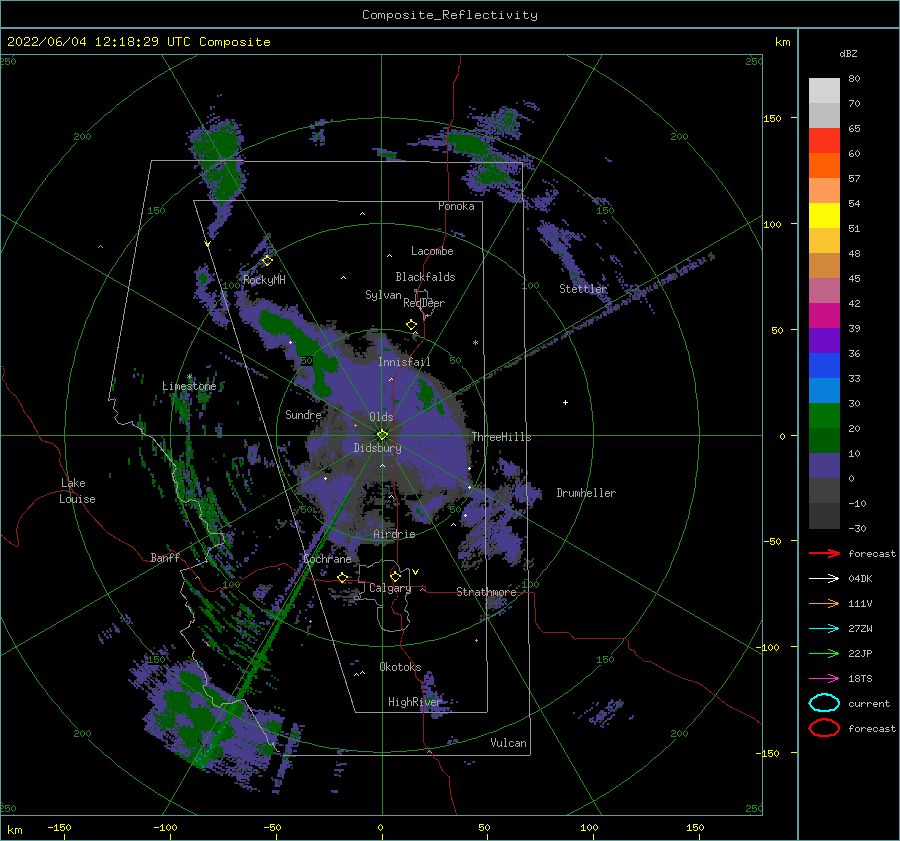Click the Cochrane label
This screenshot has width=900, height=841.
(327, 559)
